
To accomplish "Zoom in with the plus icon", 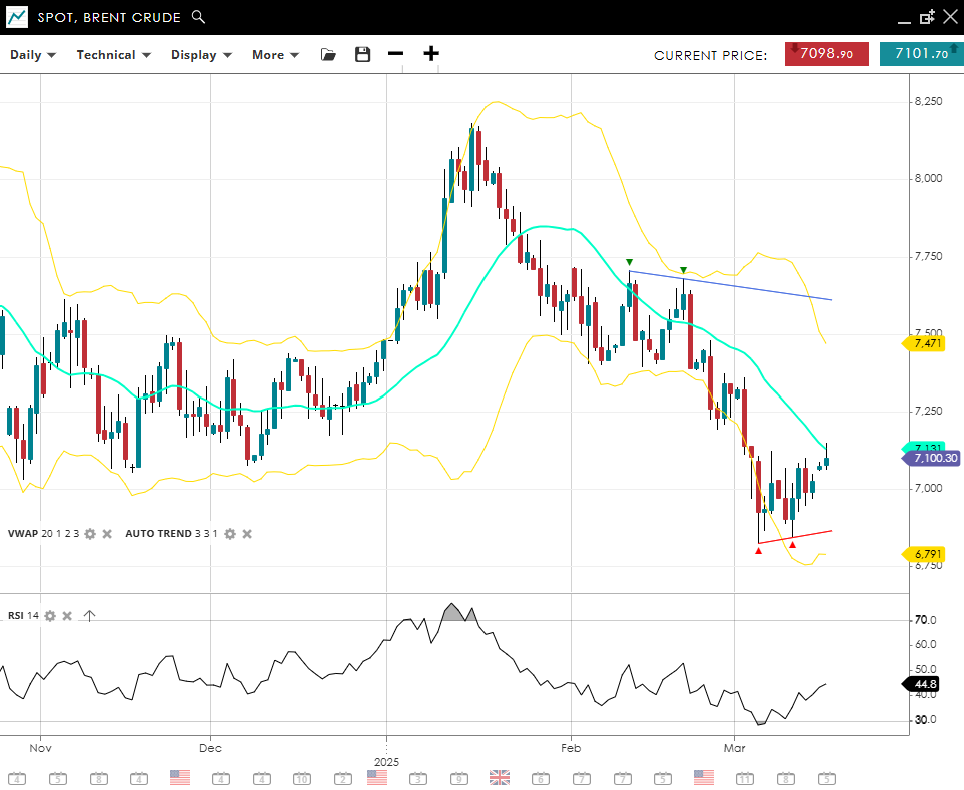I will [x=431, y=54].
